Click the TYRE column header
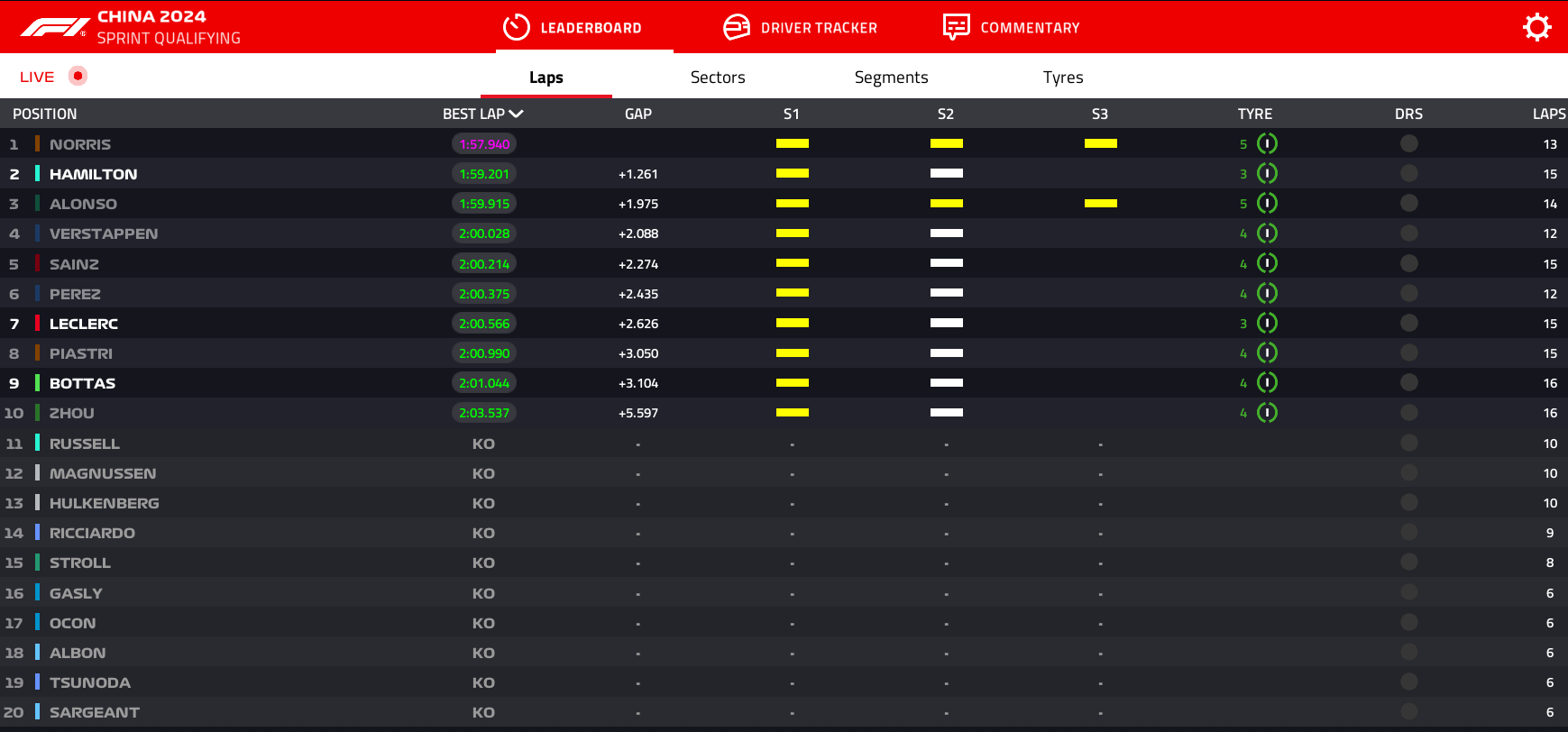 pos(1255,114)
